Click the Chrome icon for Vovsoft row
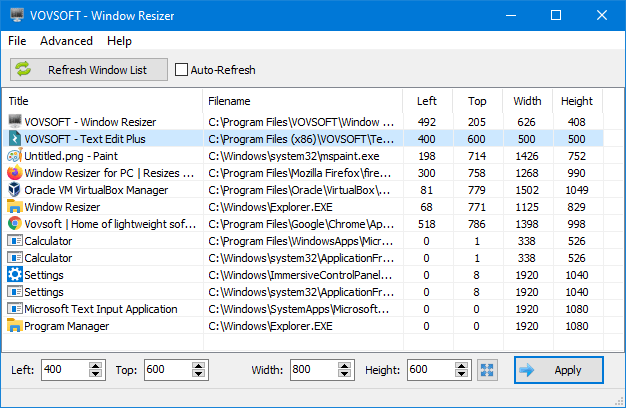 pos(14,224)
